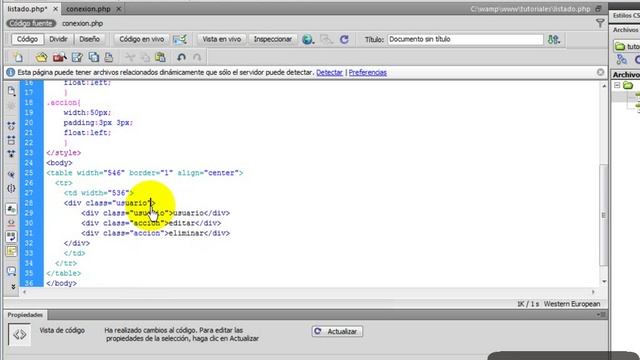The width and height of the screenshot is (640, 360).
Task: Click the Detectar link
Action: pos(329,72)
